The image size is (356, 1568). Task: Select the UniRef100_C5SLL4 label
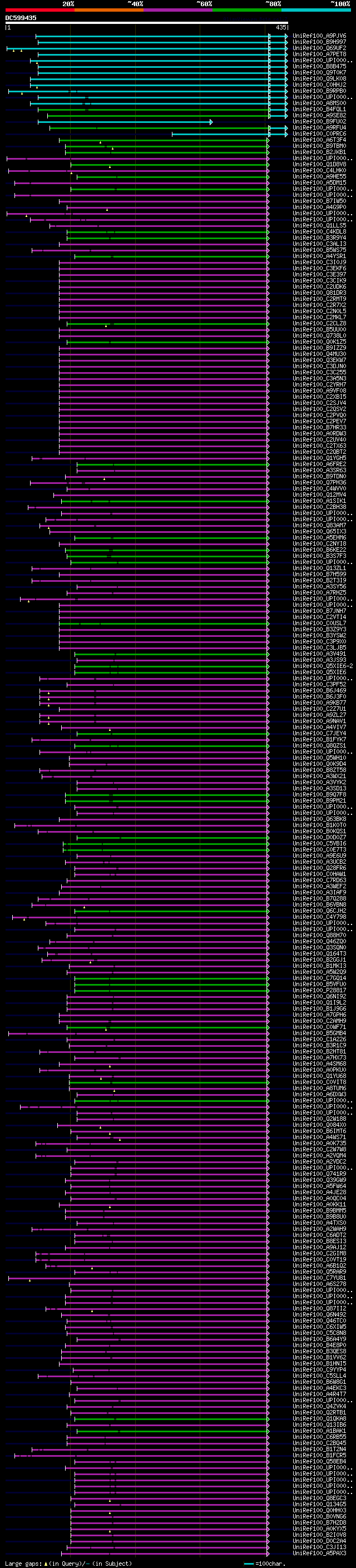click(x=319, y=1376)
